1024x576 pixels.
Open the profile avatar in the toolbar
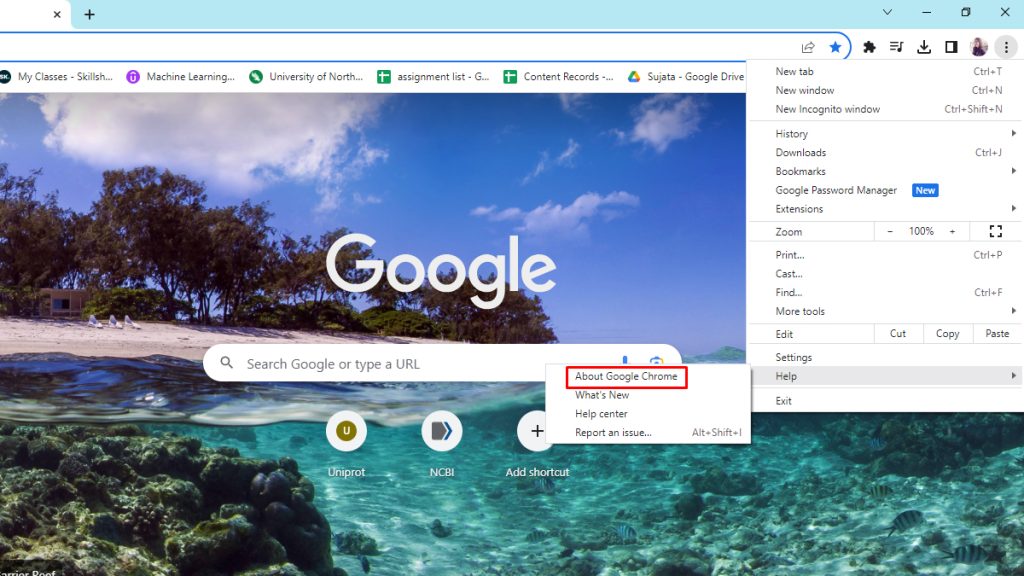click(x=978, y=47)
